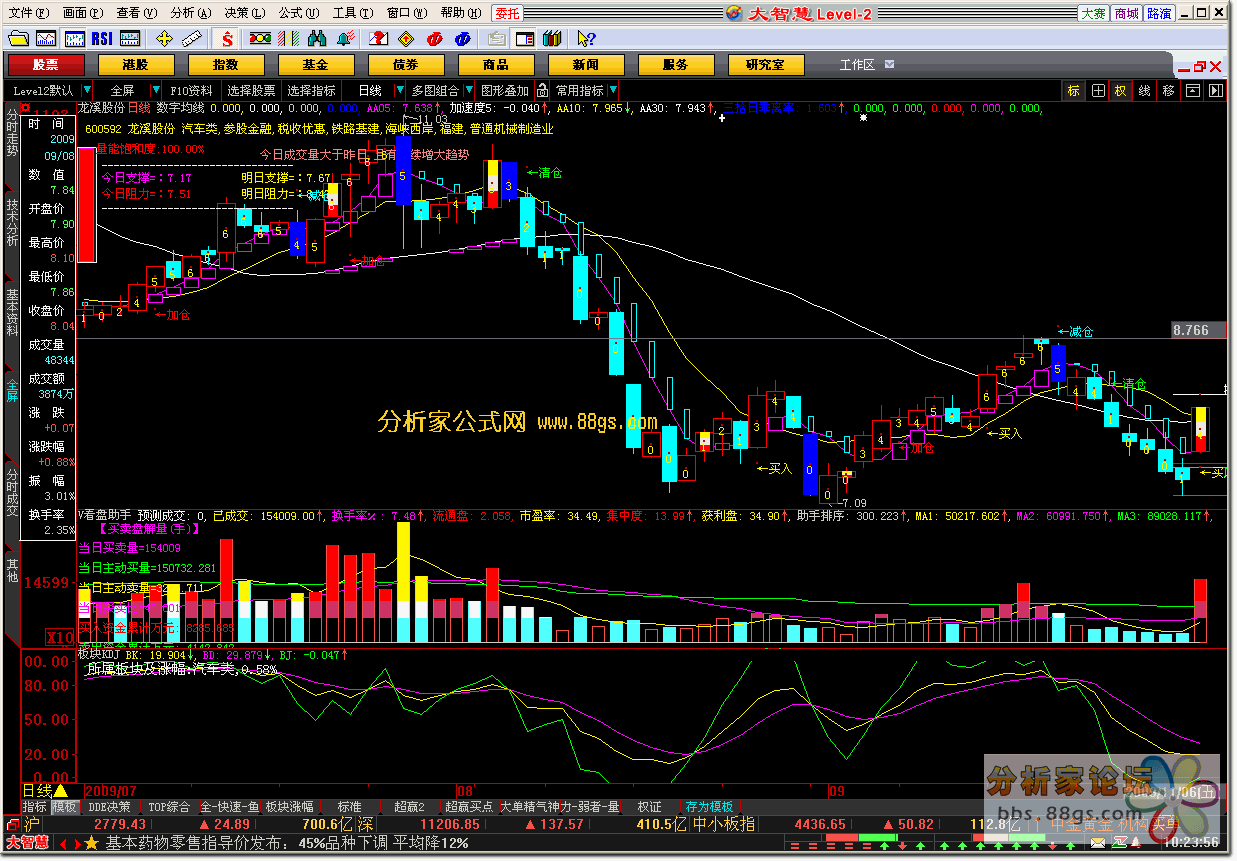Click the 日线 up arrow at bottom left

point(61,791)
